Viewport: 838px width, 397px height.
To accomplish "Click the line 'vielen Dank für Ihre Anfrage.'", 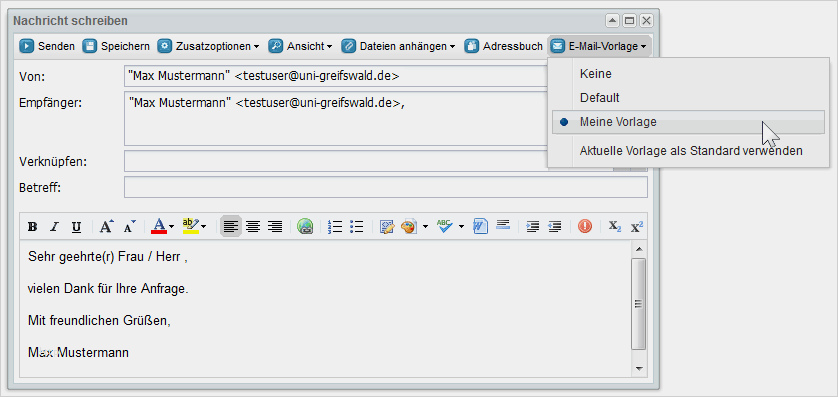I will click(108, 289).
